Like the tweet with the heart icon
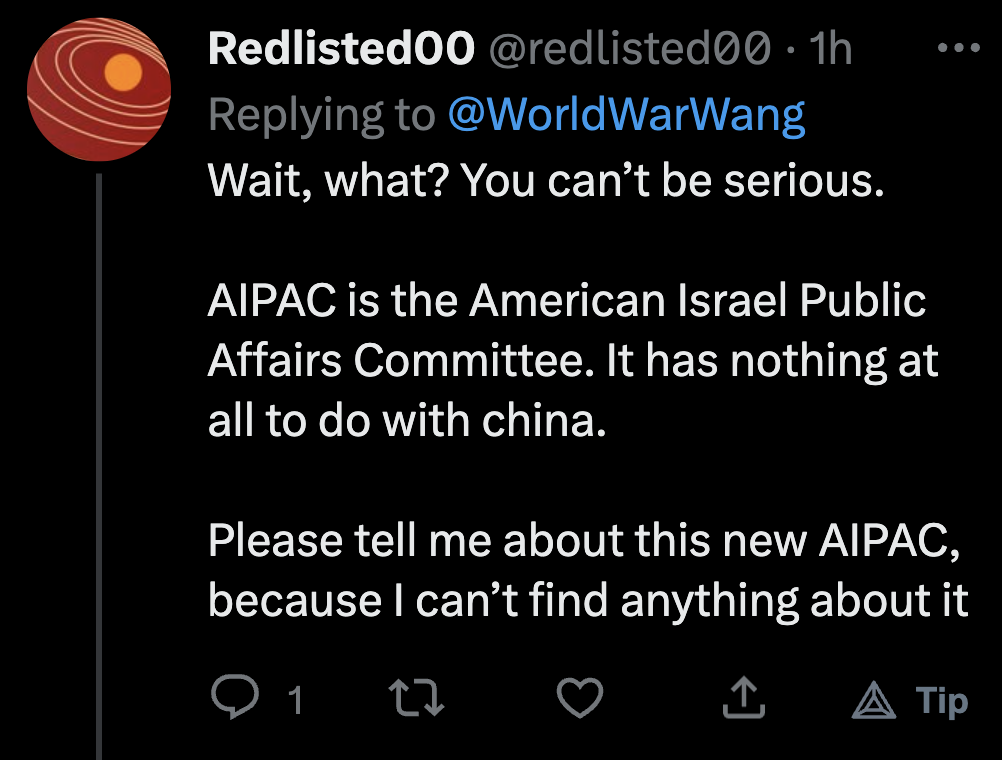Image resolution: width=1002 pixels, height=760 pixels. pos(580,699)
